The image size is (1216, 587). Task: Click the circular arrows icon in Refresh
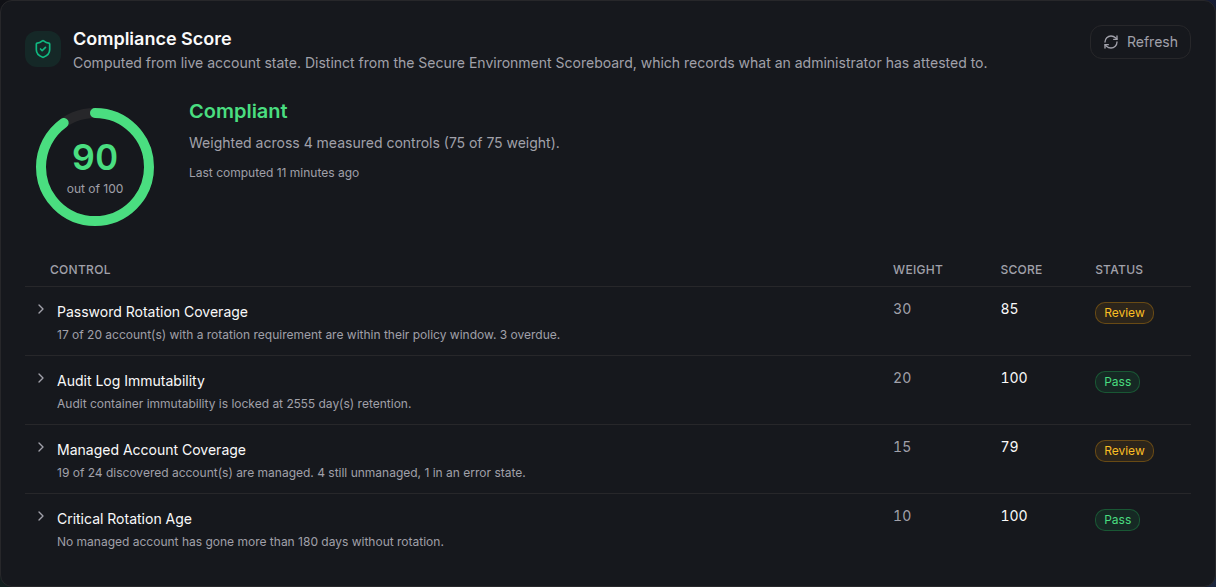click(x=1111, y=42)
